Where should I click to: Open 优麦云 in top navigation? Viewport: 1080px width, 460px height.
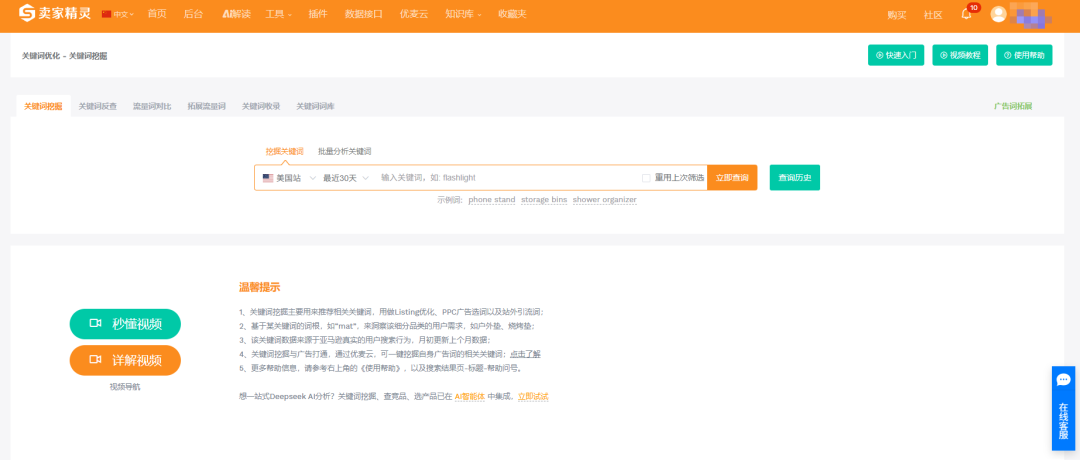[414, 14]
